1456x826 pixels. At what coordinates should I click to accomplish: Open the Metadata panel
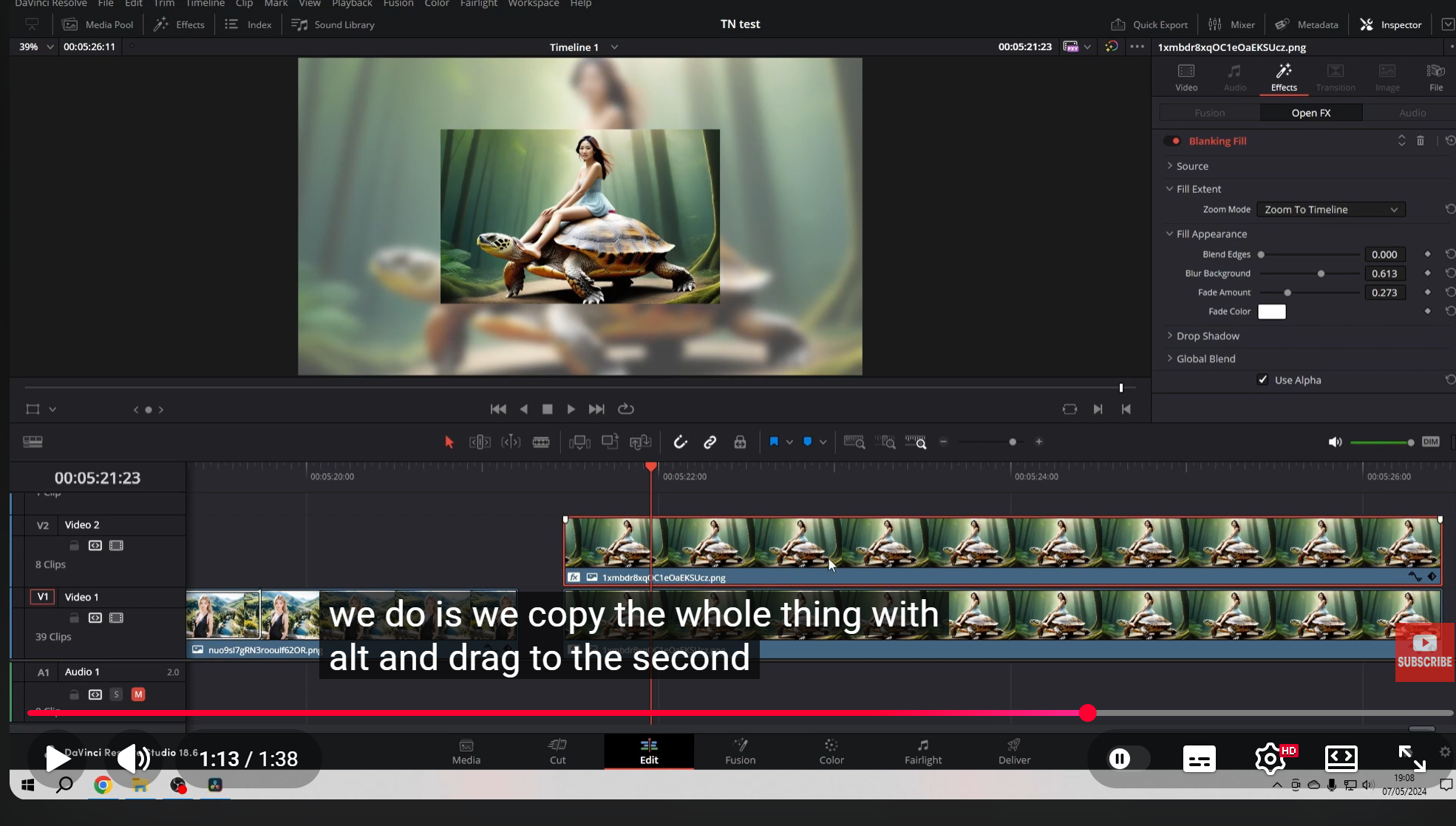point(1307,24)
